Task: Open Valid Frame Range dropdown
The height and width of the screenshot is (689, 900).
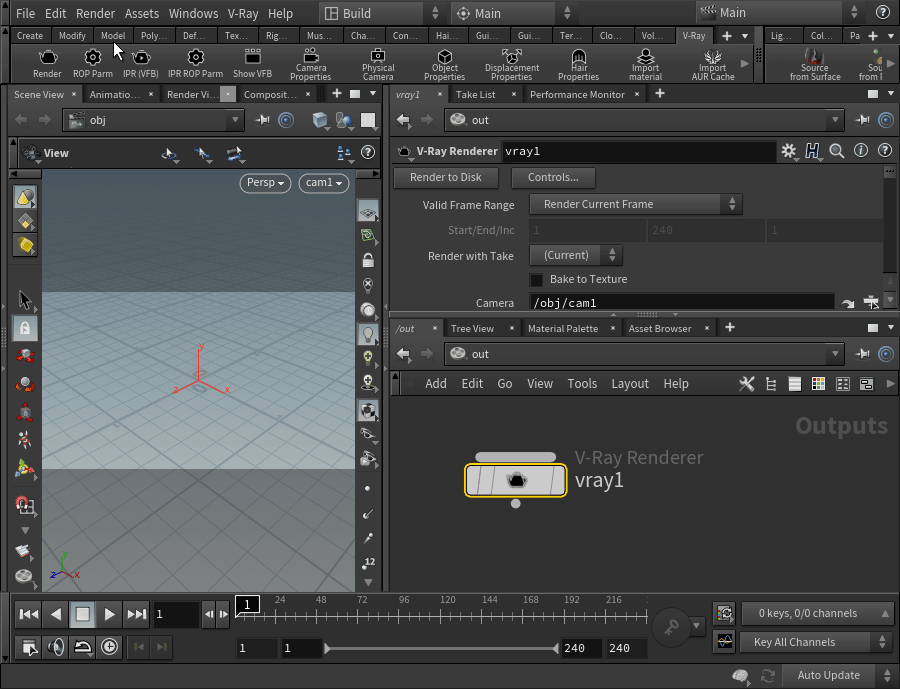Action: point(636,204)
